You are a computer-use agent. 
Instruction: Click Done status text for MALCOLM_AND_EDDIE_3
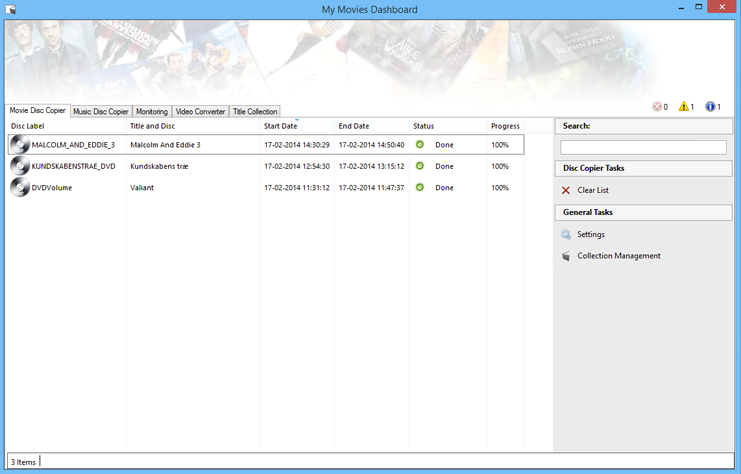click(x=444, y=145)
